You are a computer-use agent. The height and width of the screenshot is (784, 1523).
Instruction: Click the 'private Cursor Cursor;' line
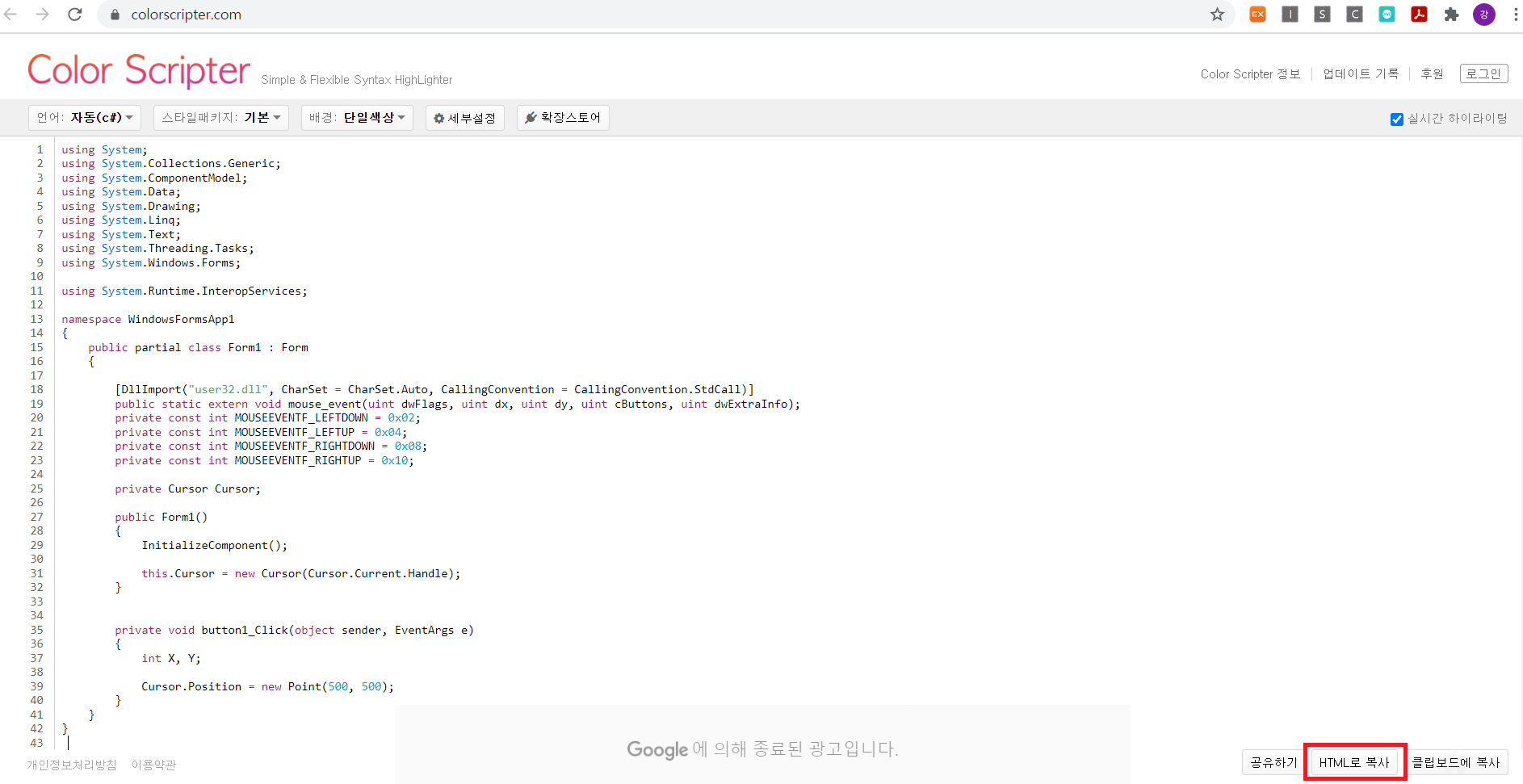coord(187,488)
